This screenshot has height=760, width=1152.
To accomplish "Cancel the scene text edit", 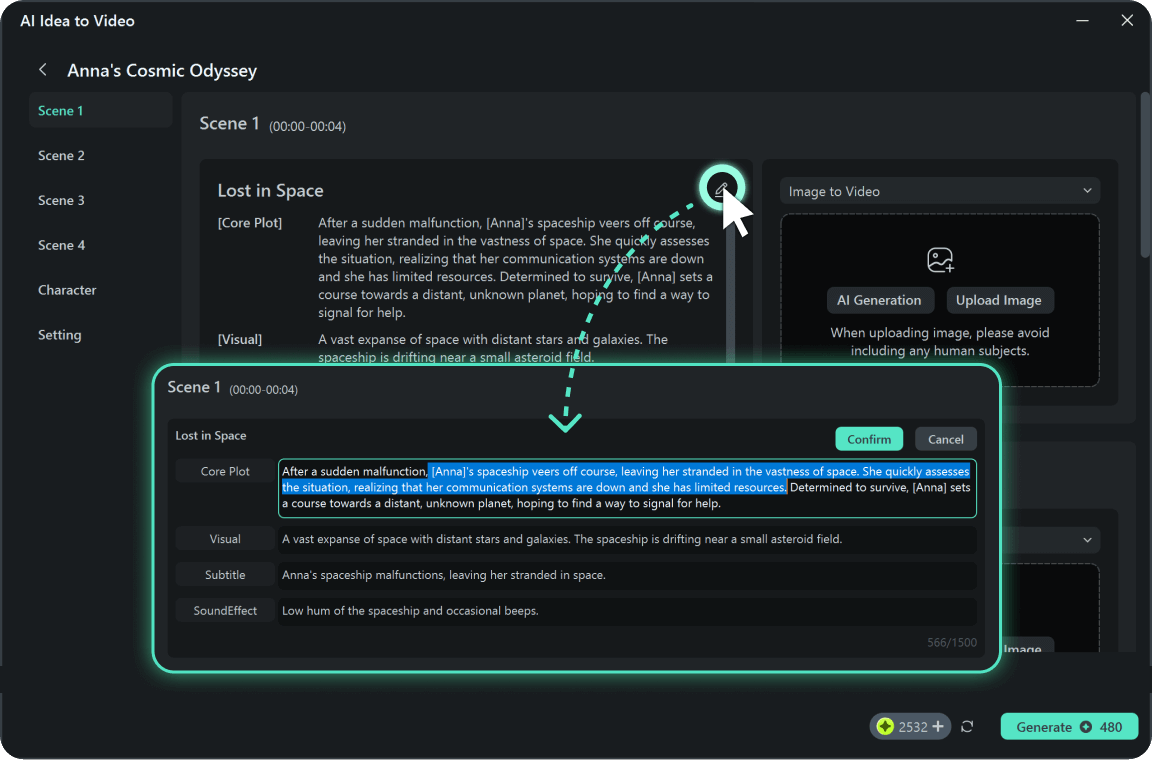I will [945, 439].
